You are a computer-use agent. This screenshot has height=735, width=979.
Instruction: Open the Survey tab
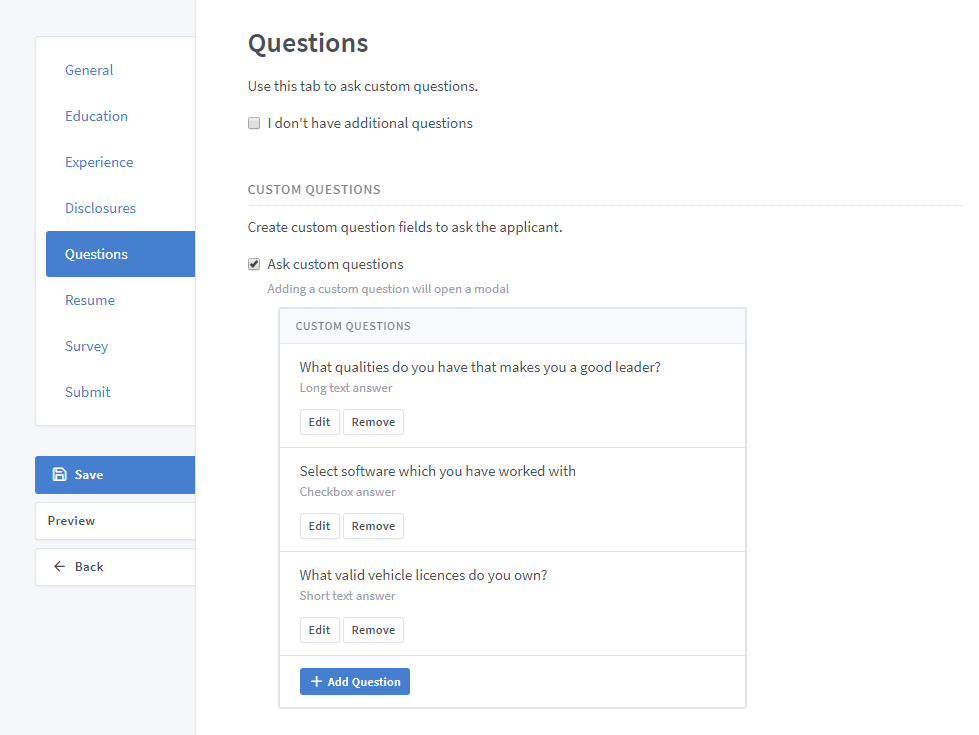tap(86, 346)
